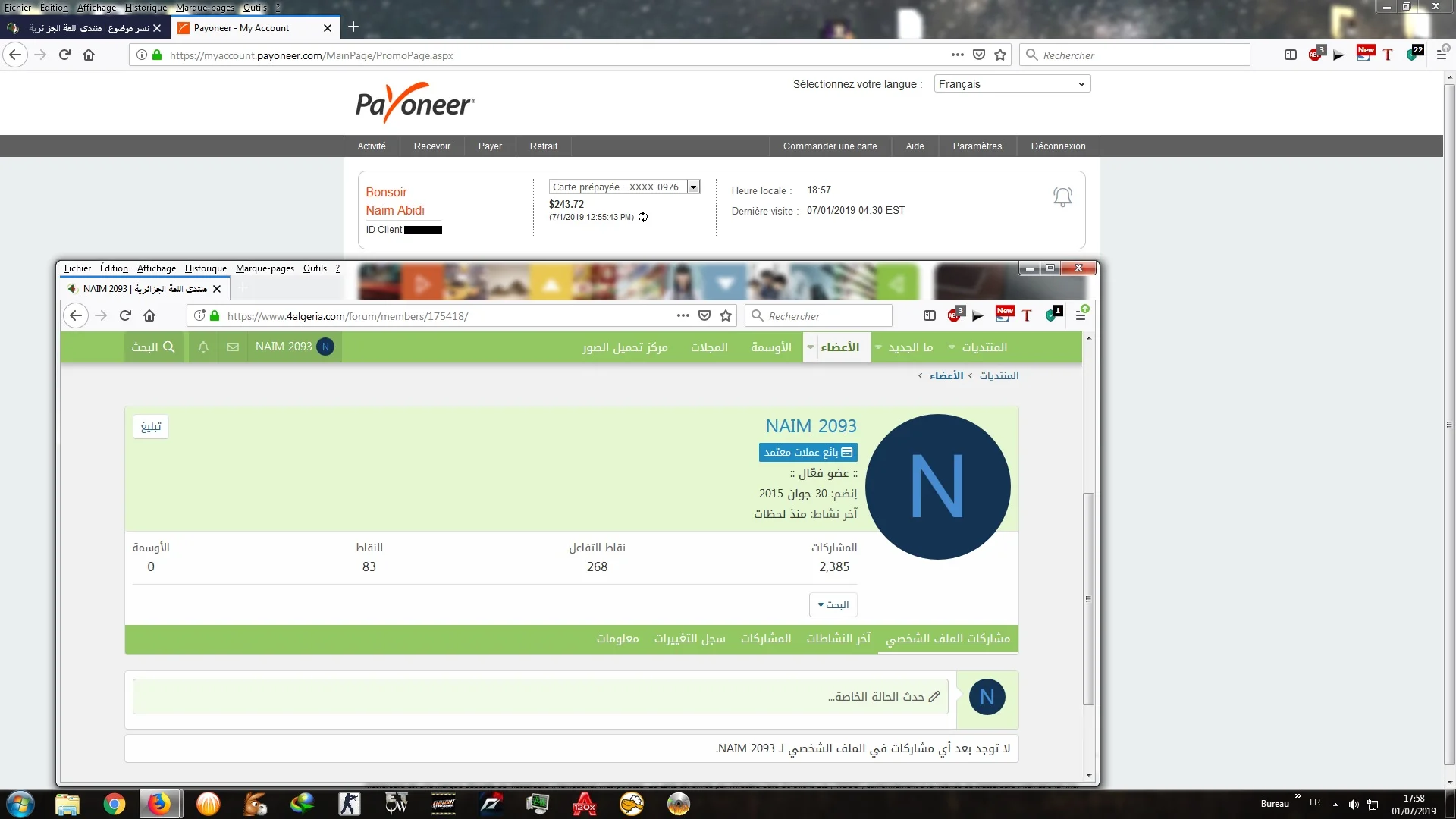This screenshot has width=1456, height=819.
Task: Bookmark the 4algeria page with star icon
Action: tap(726, 316)
